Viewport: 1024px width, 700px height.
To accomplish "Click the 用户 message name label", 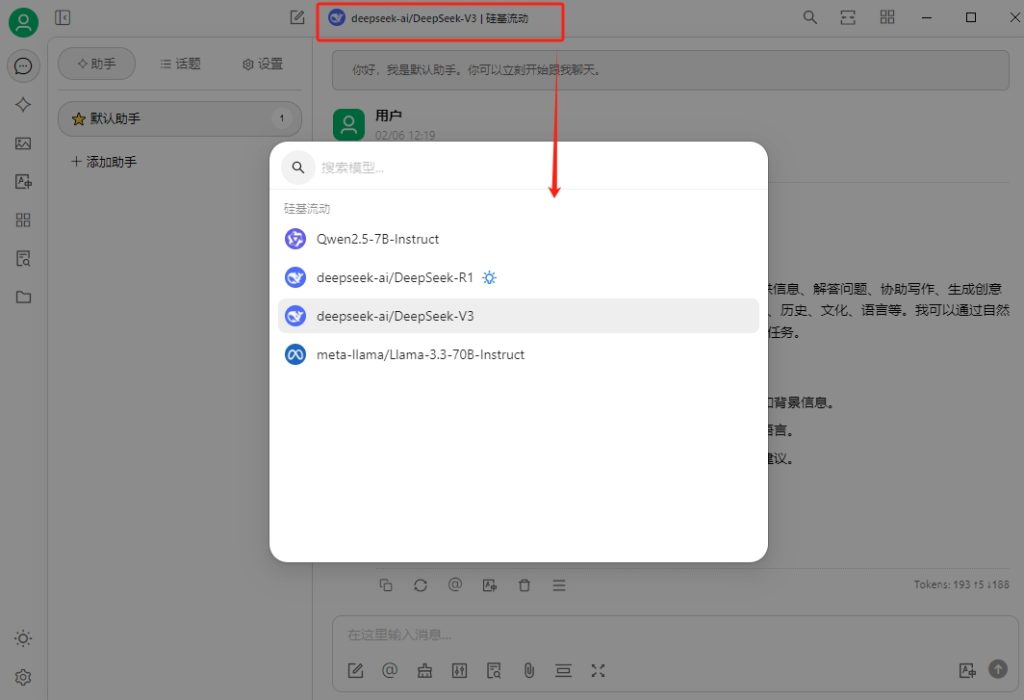I will pyautogui.click(x=389, y=116).
